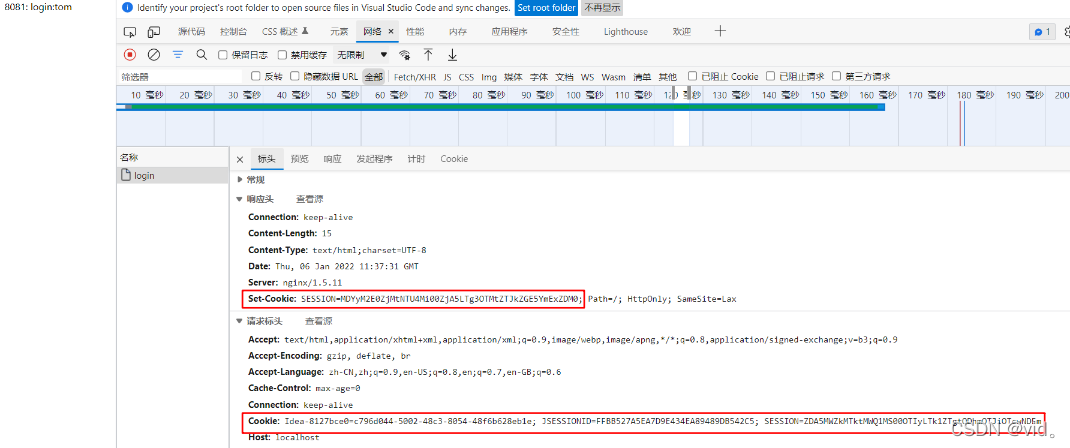This screenshot has height=448, width=1070.
Task: Close the request details pane x
Action: pos(240,160)
